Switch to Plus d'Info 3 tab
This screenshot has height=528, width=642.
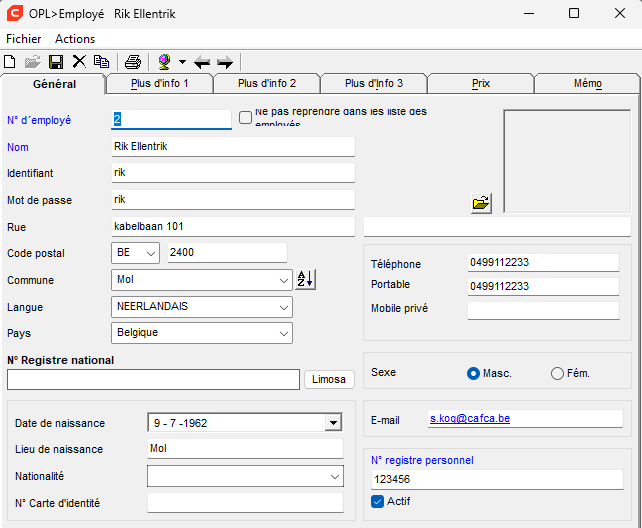point(374,83)
